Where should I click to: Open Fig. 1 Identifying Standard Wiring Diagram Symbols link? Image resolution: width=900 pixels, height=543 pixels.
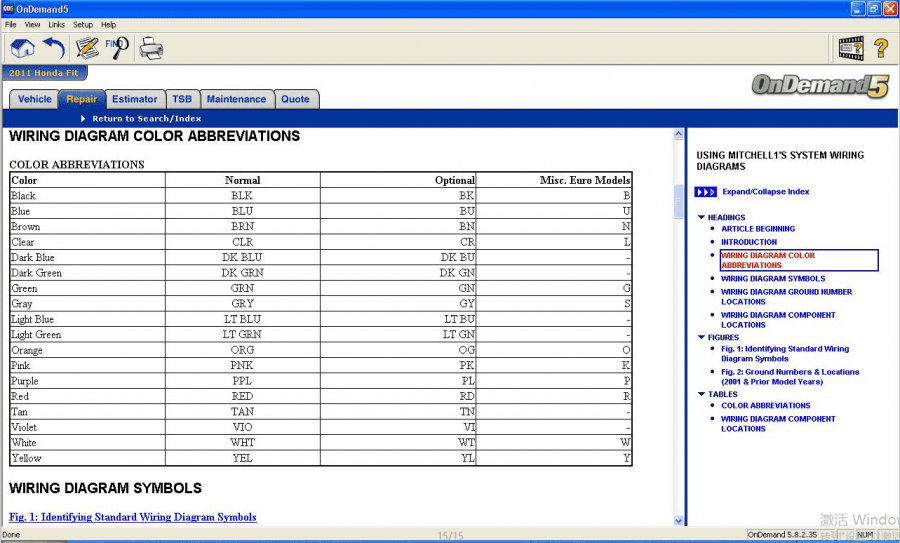click(x=133, y=517)
